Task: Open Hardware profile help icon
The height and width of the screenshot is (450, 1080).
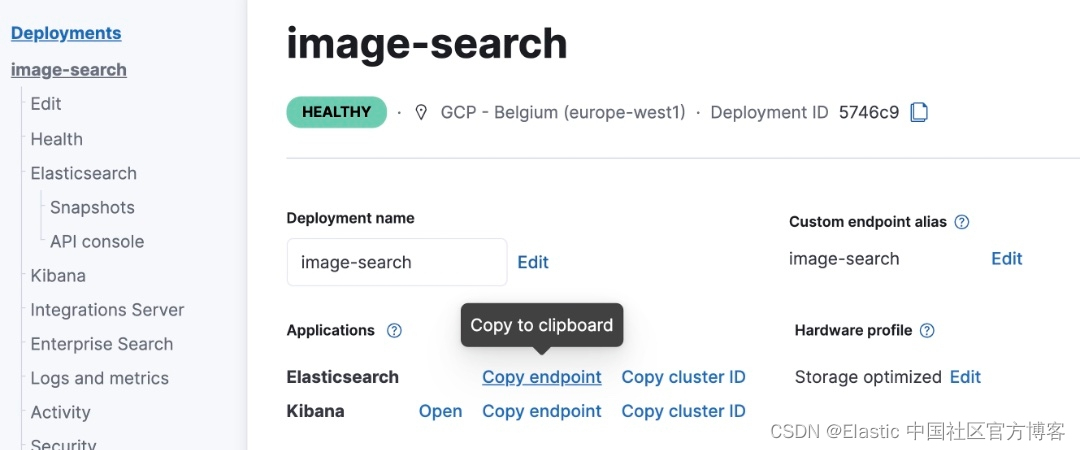Action: pos(927,330)
